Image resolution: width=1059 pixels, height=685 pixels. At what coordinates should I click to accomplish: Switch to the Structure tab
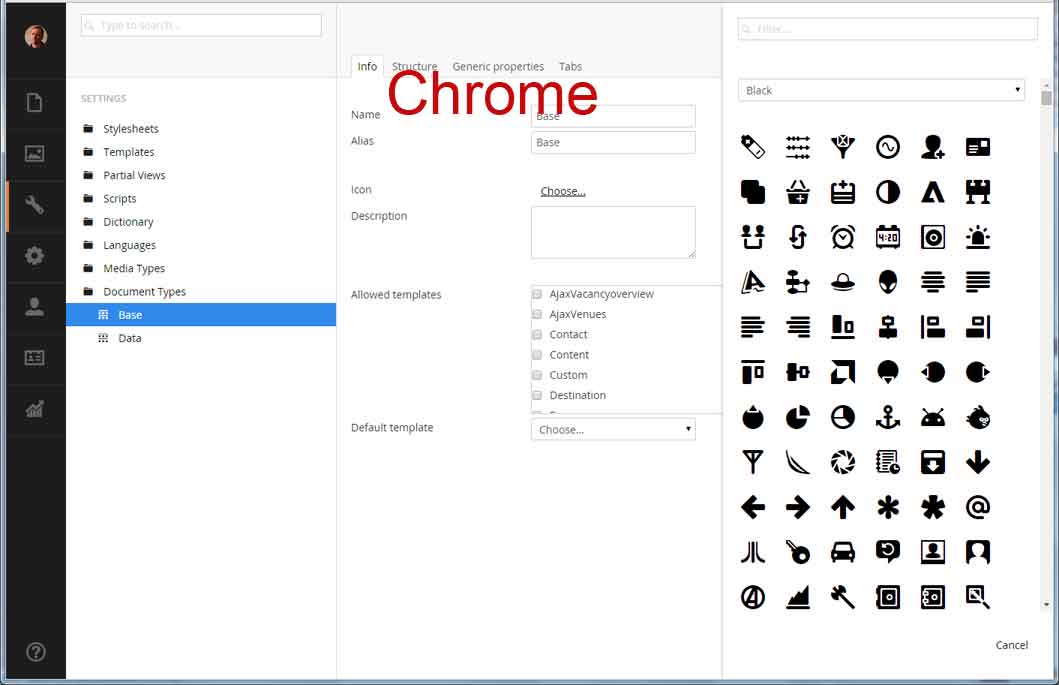[x=414, y=67]
